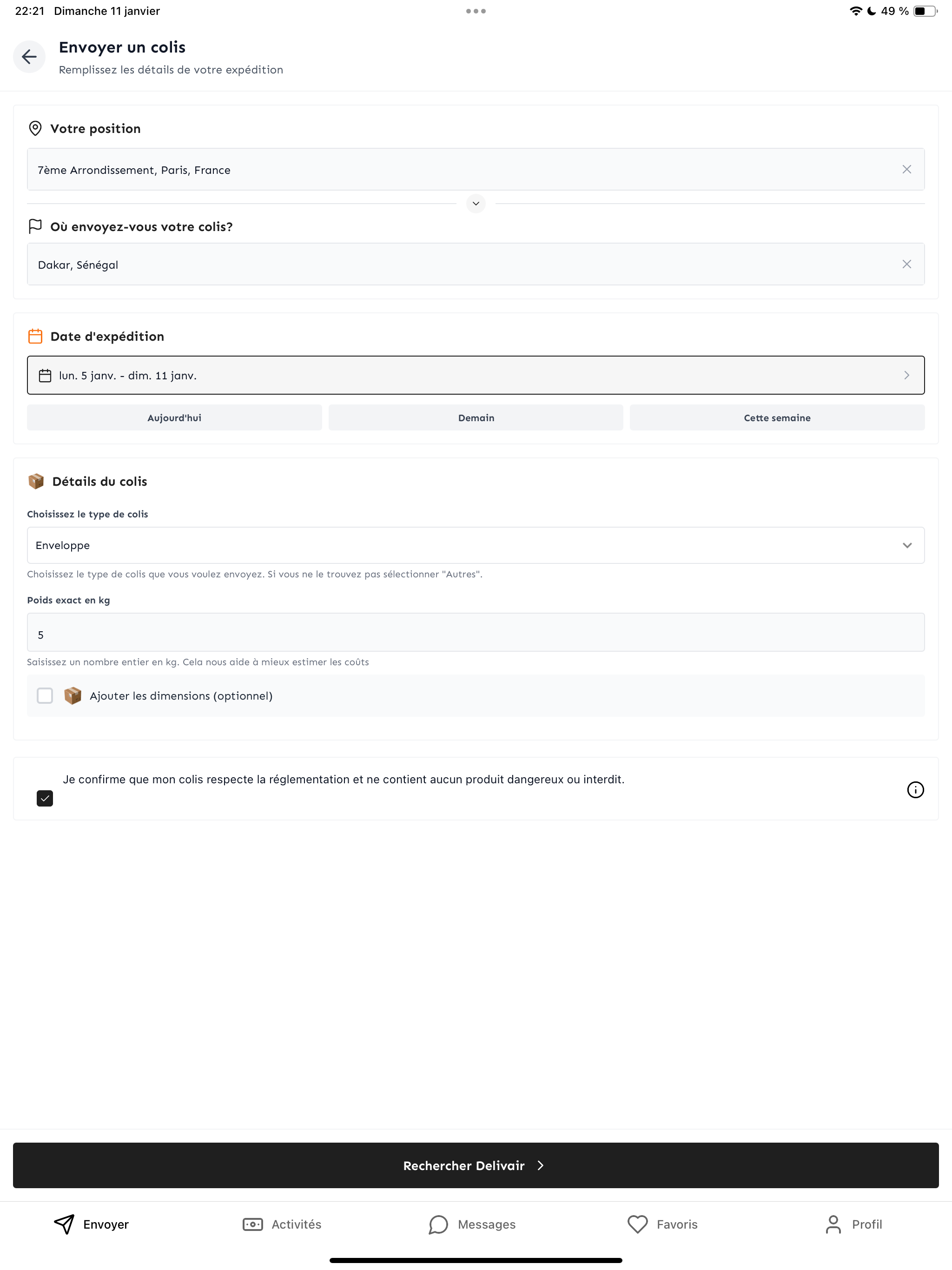The width and height of the screenshot is (952, 1270).
Task: Uncheck the regulation confirmation checkbox
Action: coord(45,798)
